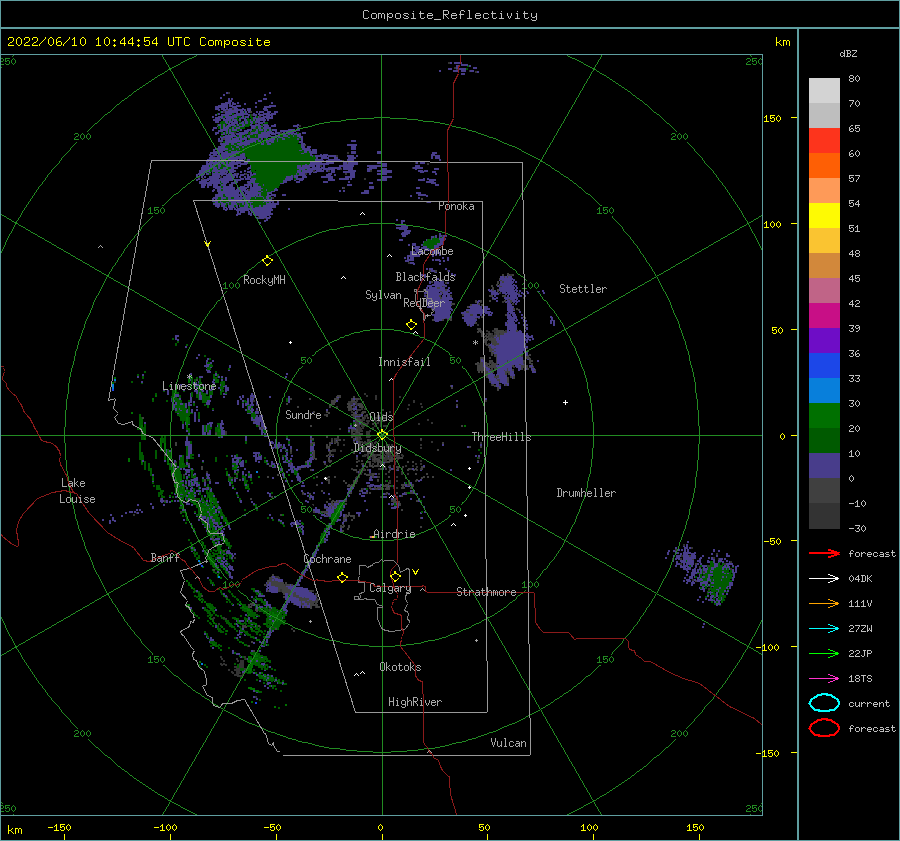Click the Ponoka label on the map
This screenshot has height=841, width=900.
(x=456, y=206)
